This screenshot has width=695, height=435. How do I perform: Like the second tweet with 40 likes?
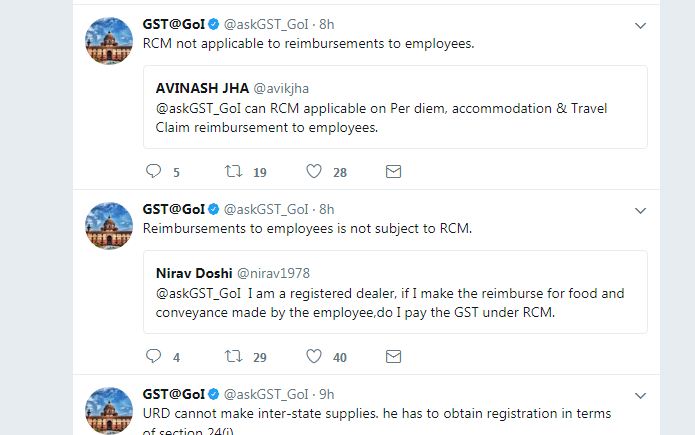(x=314, y=356)
